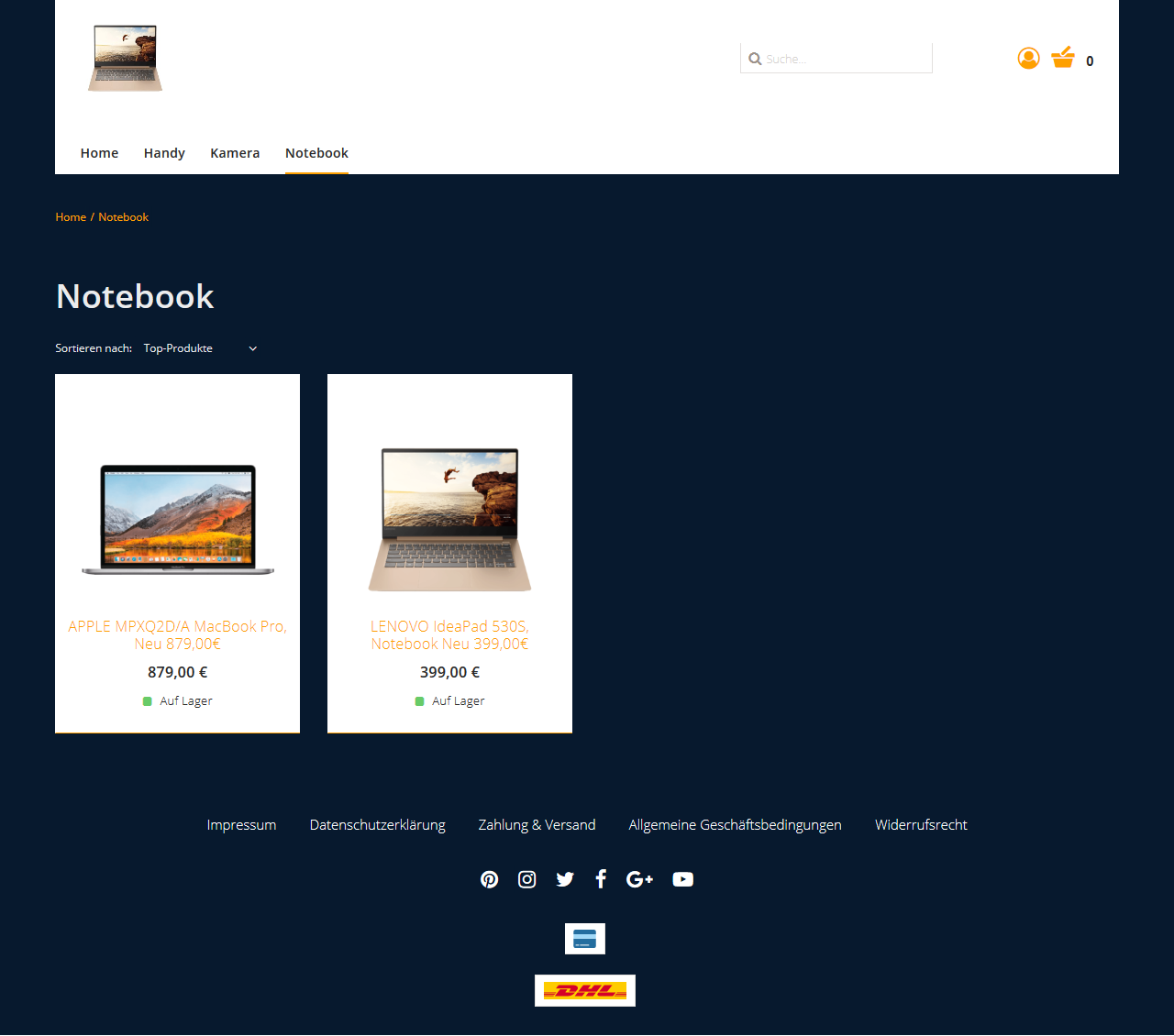Open LENOVO IdeaPad 530S product title

pyautogui.click(x=449, y=634)
